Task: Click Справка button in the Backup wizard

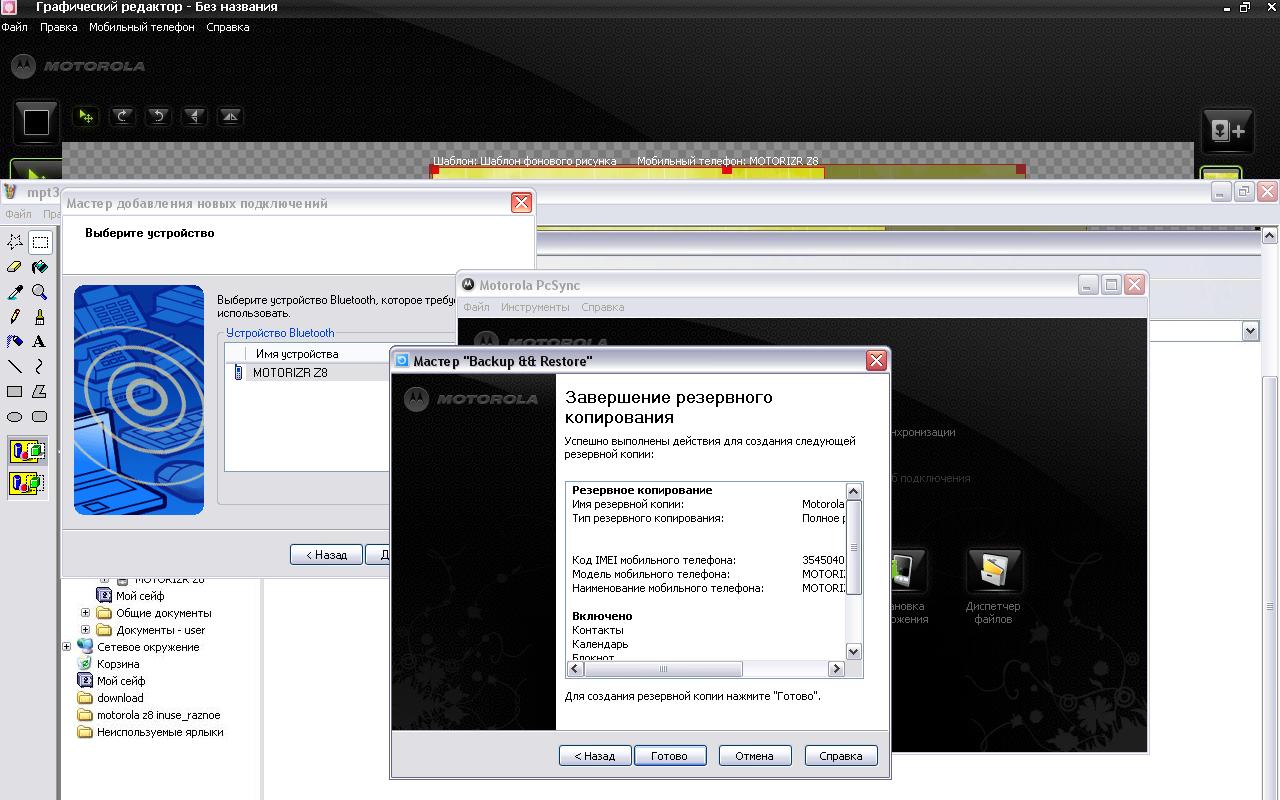Action: coord(841,756)
